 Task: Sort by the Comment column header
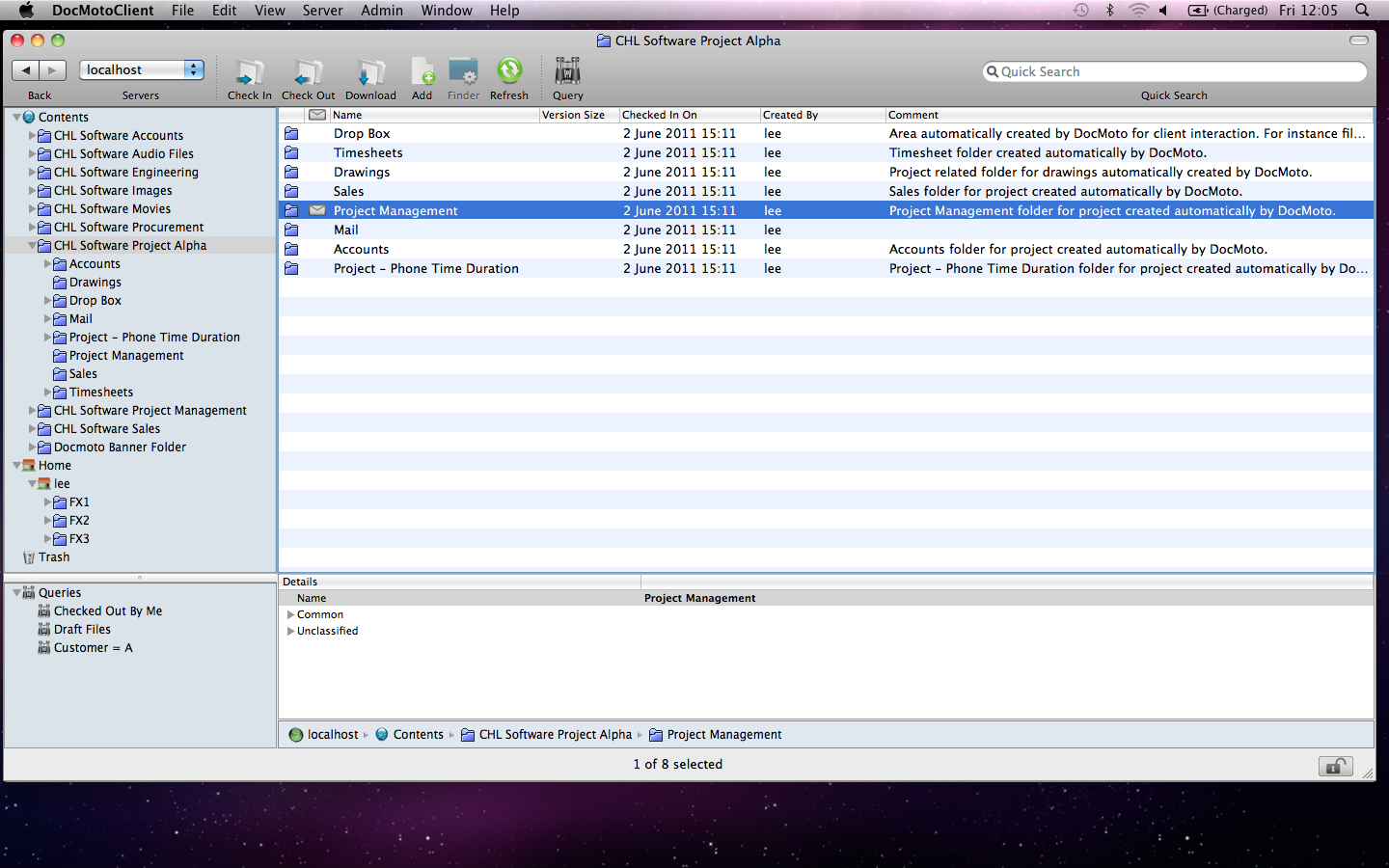1129,115
